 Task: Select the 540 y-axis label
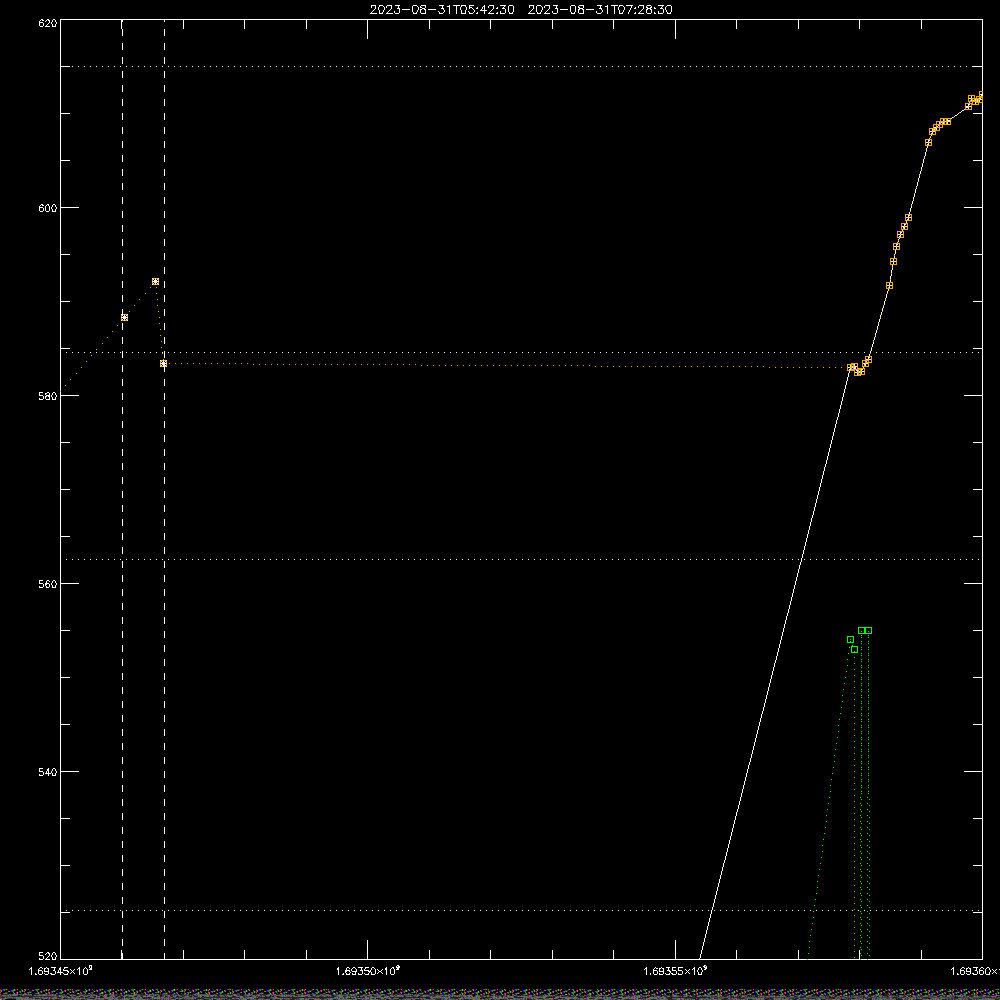coord(48,772)
